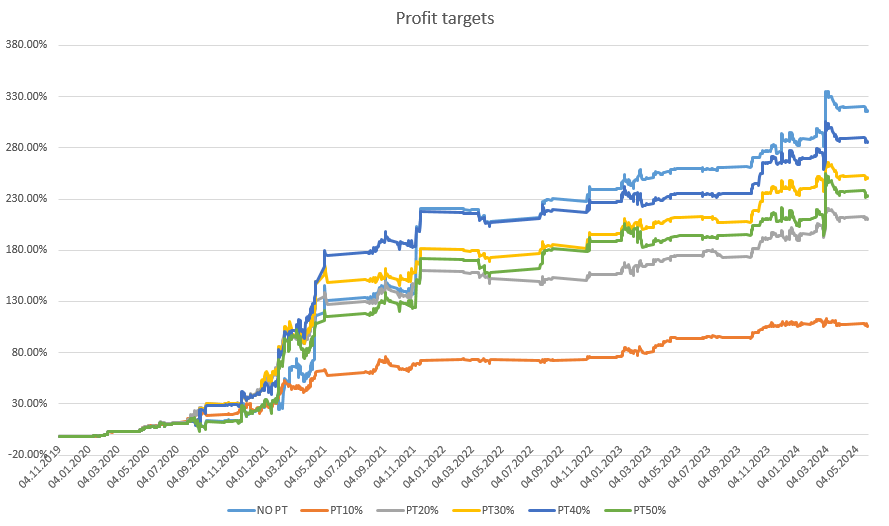Click the orange PT10% legend line marker

(x=317, y=510)
